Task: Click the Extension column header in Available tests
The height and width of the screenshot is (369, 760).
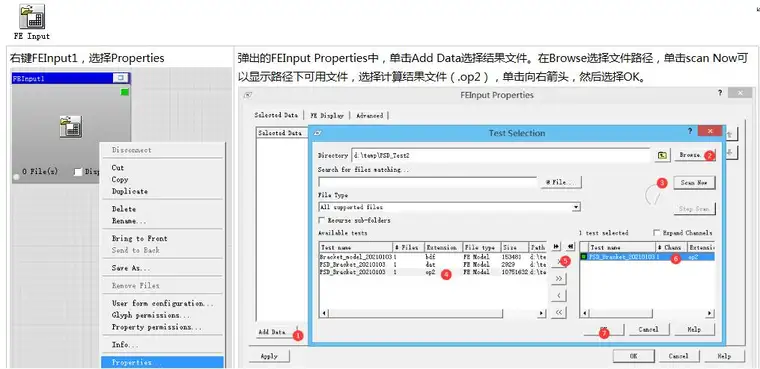Action: [443, 247]
